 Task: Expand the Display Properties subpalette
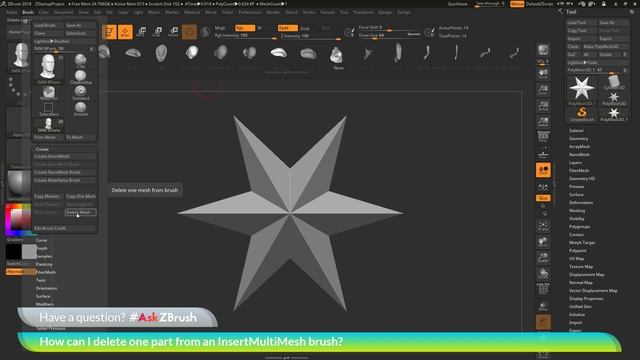click(x=586, y=298)
